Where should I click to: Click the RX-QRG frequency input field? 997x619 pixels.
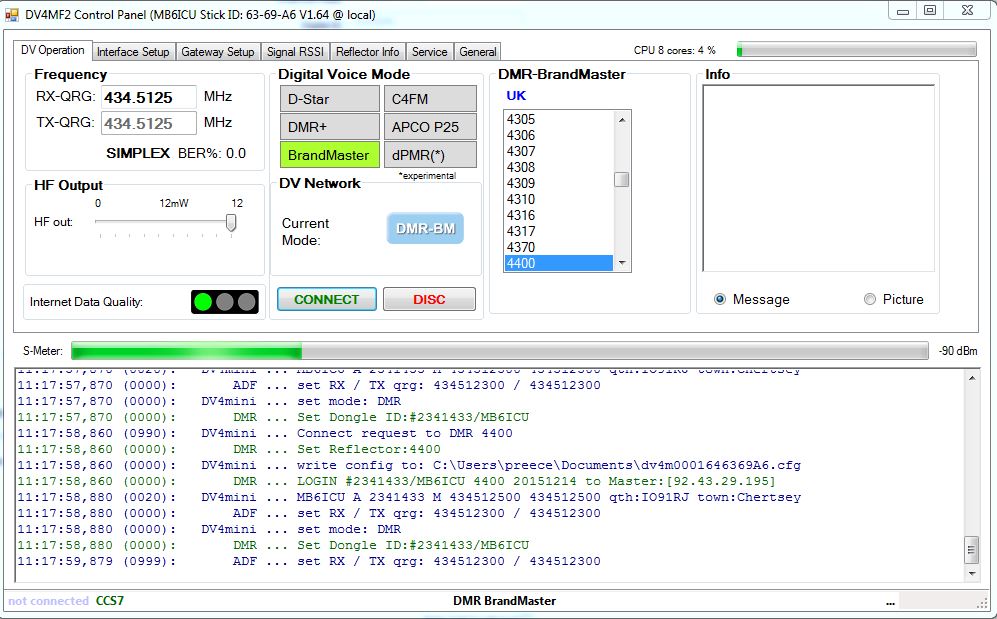coord(149,97)
